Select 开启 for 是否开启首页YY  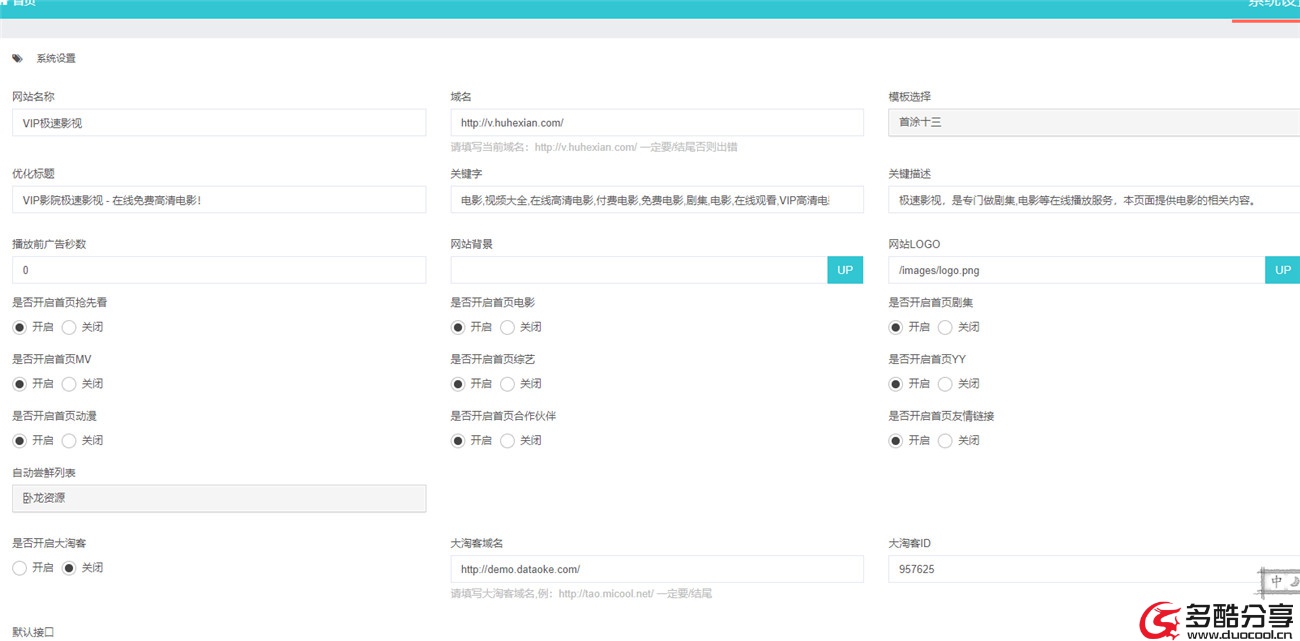896,384
